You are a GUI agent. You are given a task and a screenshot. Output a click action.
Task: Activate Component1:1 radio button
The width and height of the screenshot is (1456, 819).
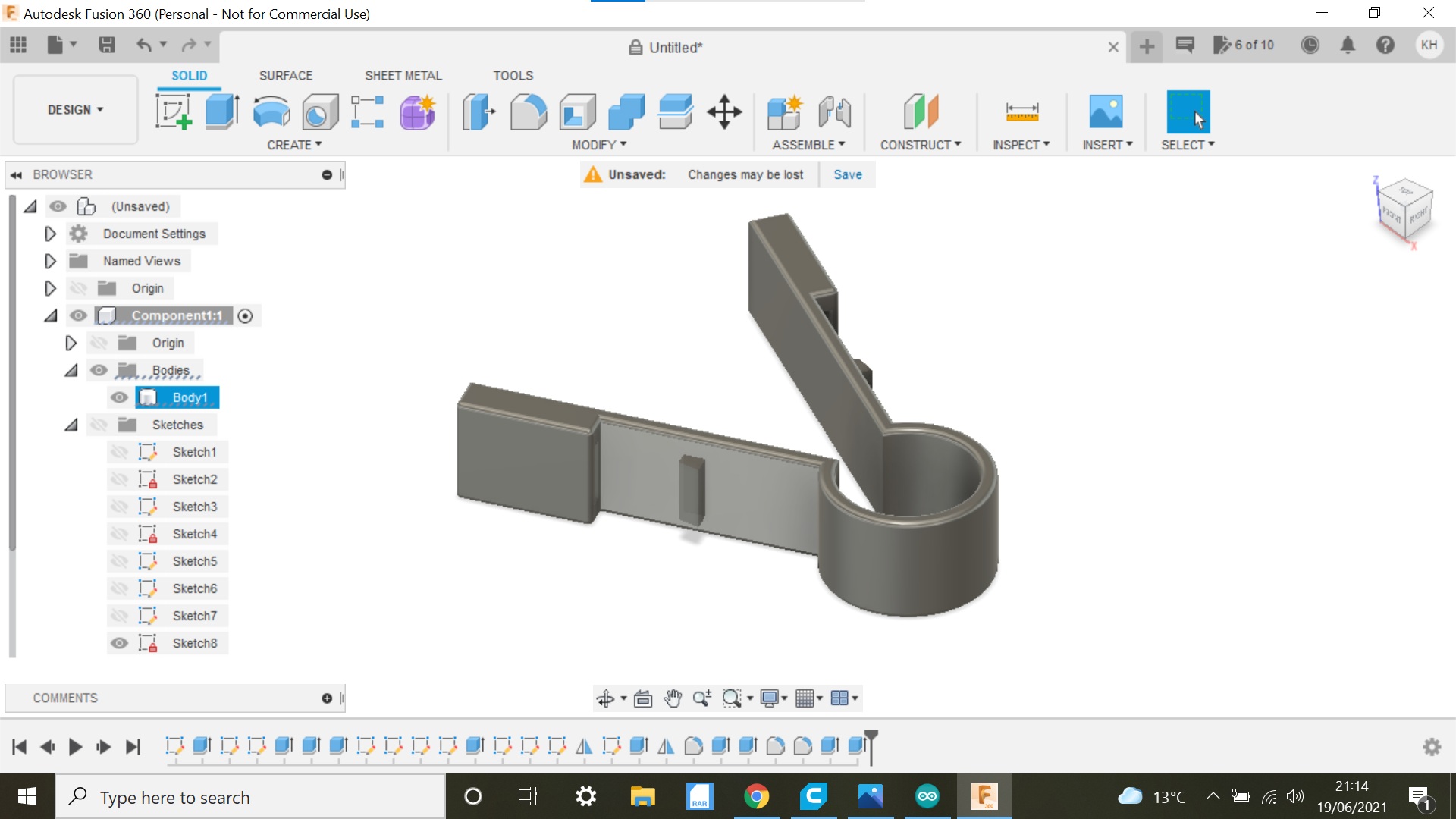245,316
